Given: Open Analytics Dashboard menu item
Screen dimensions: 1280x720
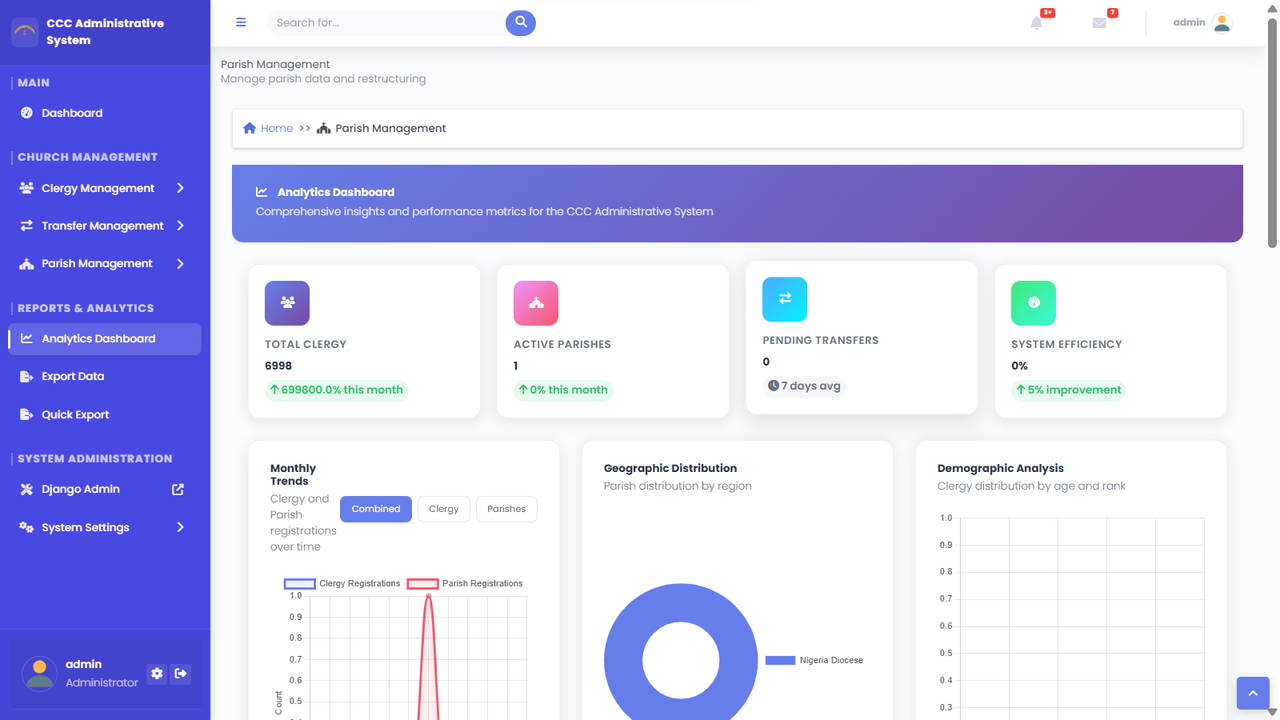Looking at the screenshot, I should tap(105, 339).
